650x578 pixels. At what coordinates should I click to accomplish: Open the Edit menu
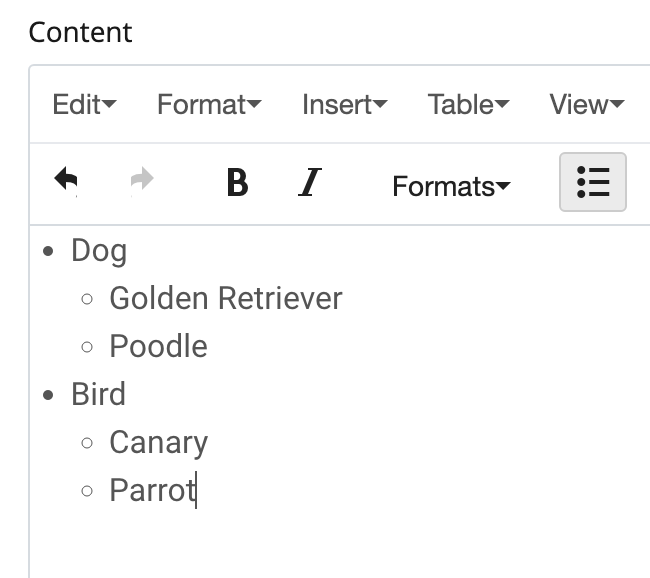[x=84, y=104]
